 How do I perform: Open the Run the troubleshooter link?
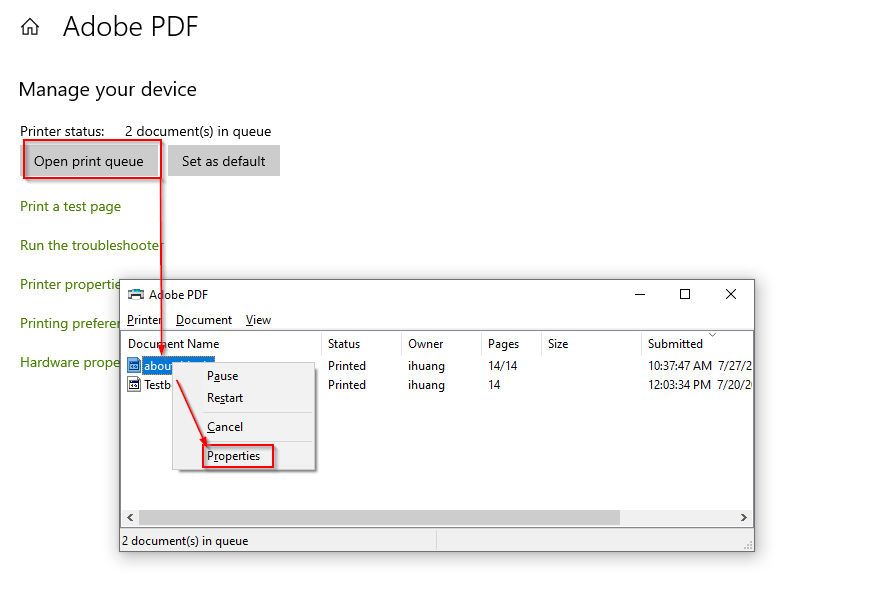click(x=90, y=245)
